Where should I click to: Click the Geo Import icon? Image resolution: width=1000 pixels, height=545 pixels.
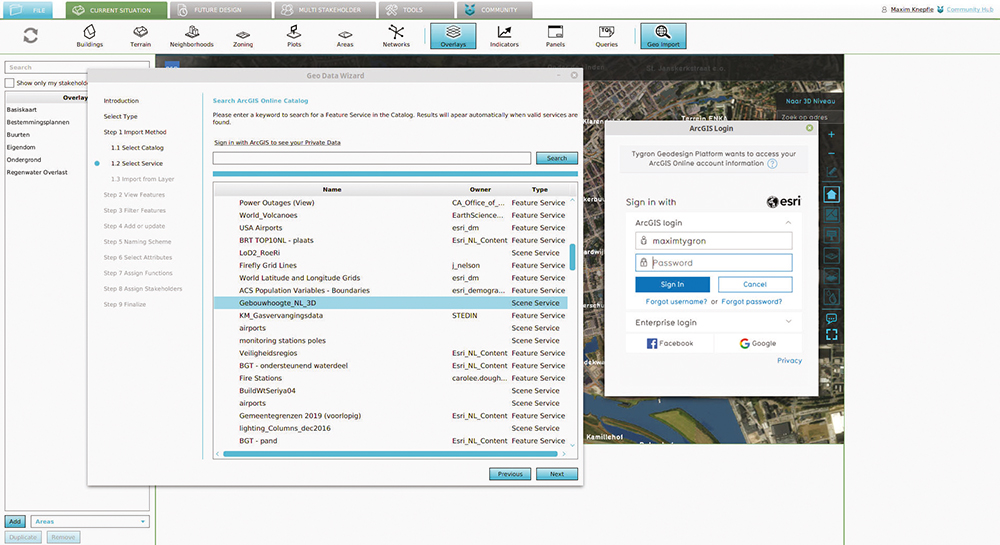[x=663, y=36]
